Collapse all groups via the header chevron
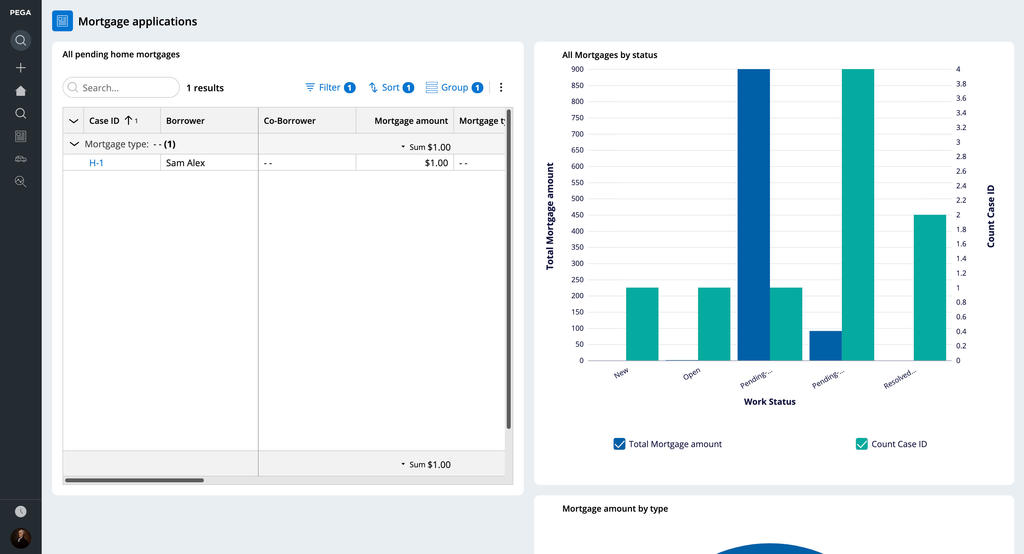This screenshot has width=1024, height=554. (x=74, y=121)
